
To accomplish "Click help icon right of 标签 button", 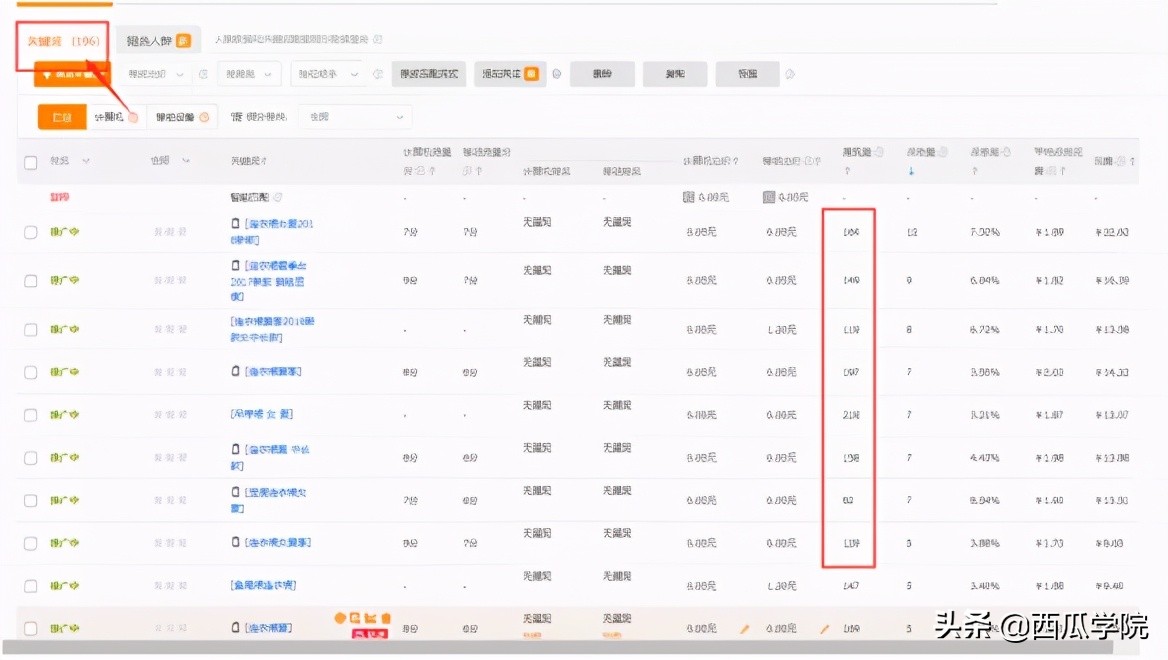I will 790,74.
